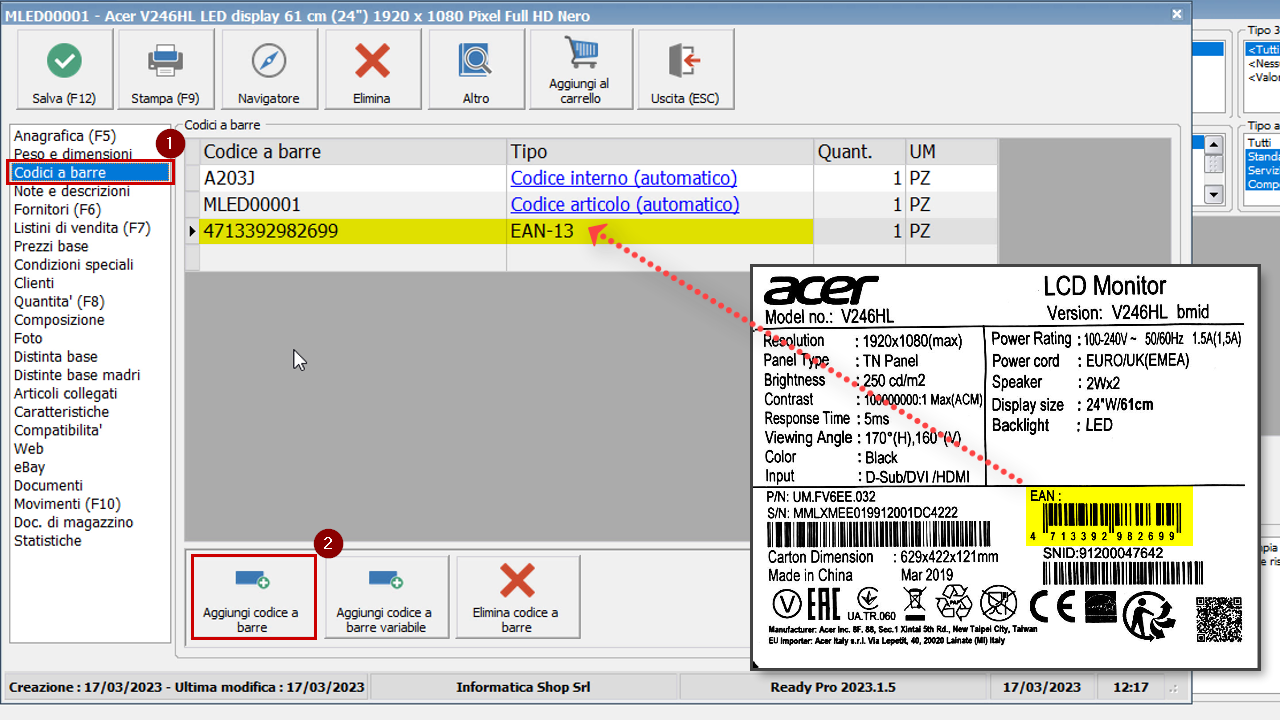This screenshot has width=1280, height=720.
Task: Follow the Codice interno (automatico) link
Action: click(x=624, y=178)
